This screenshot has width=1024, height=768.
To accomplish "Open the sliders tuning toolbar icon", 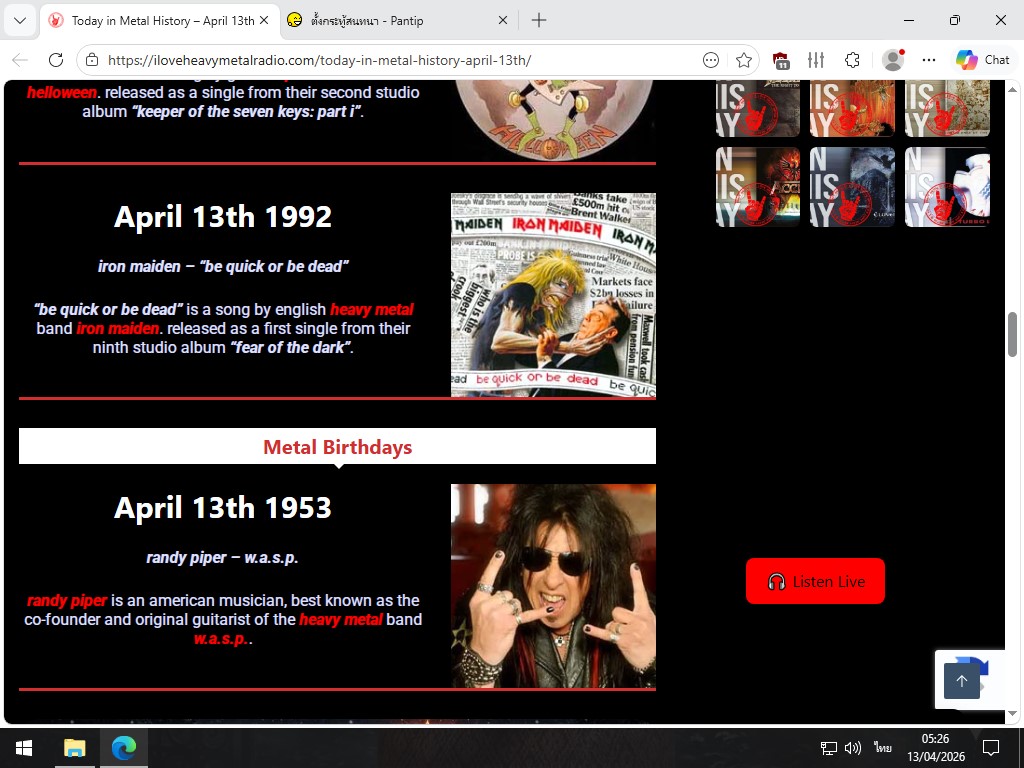I will [x=816, y=60].
